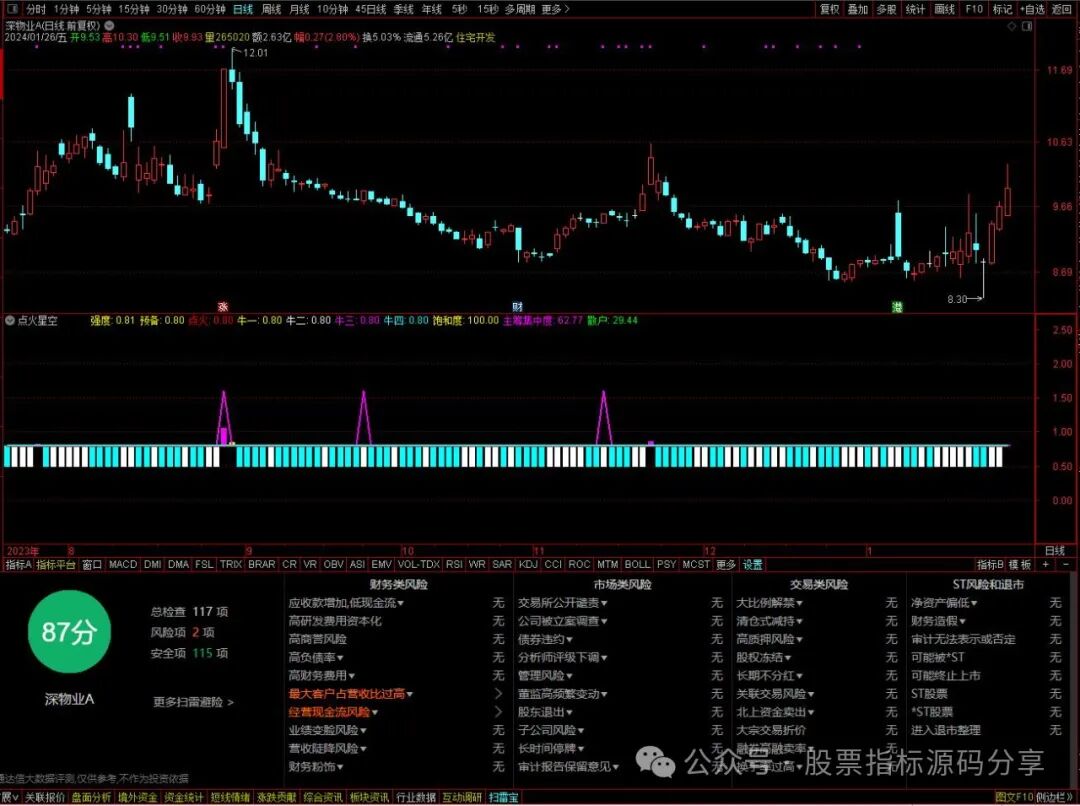
Task: Open 资金统计 bottom tab
Action: coord(183,797)
